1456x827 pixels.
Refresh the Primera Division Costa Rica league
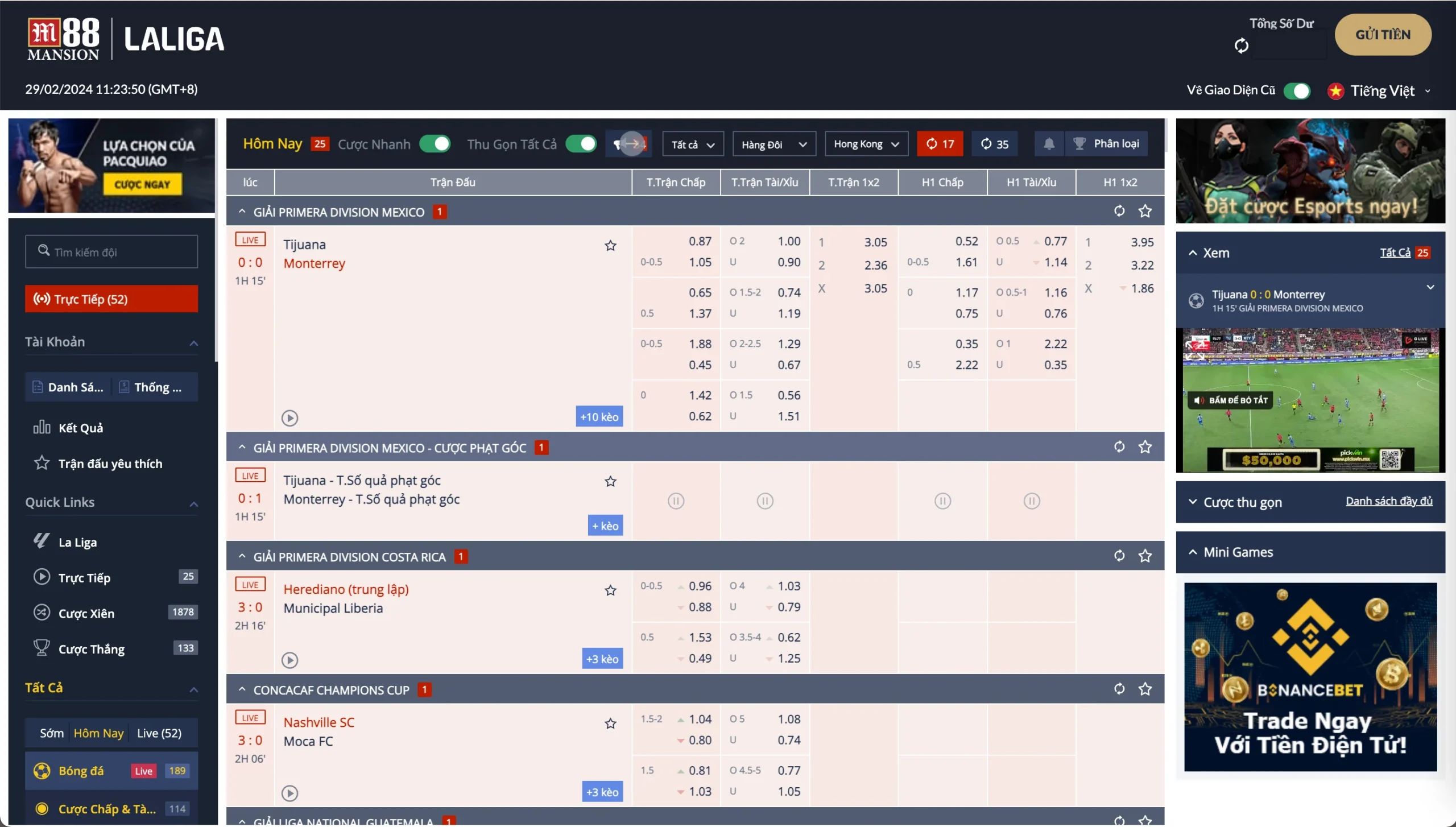click(x=1119, y=556)
